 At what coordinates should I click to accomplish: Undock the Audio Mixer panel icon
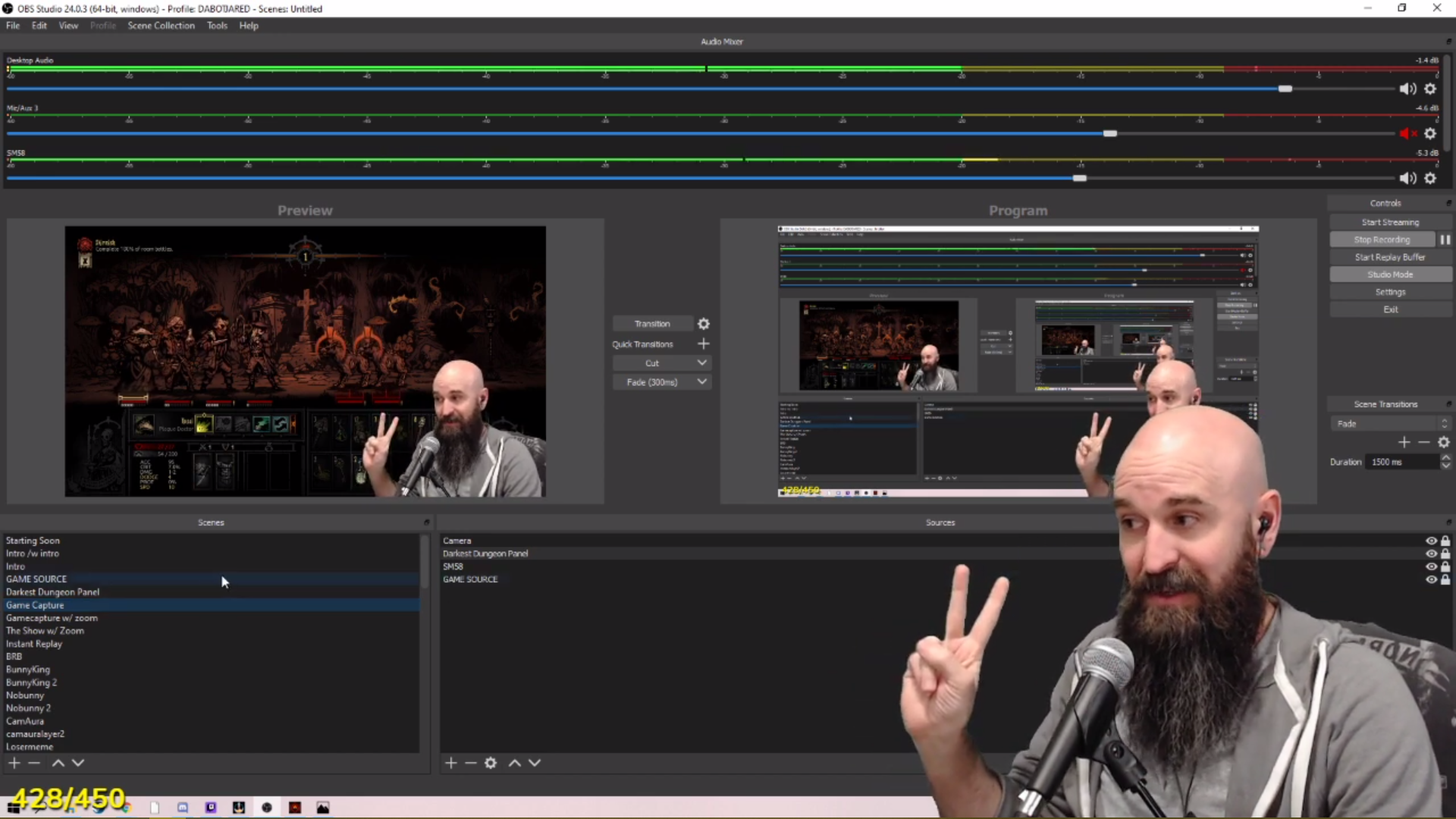1448,42
